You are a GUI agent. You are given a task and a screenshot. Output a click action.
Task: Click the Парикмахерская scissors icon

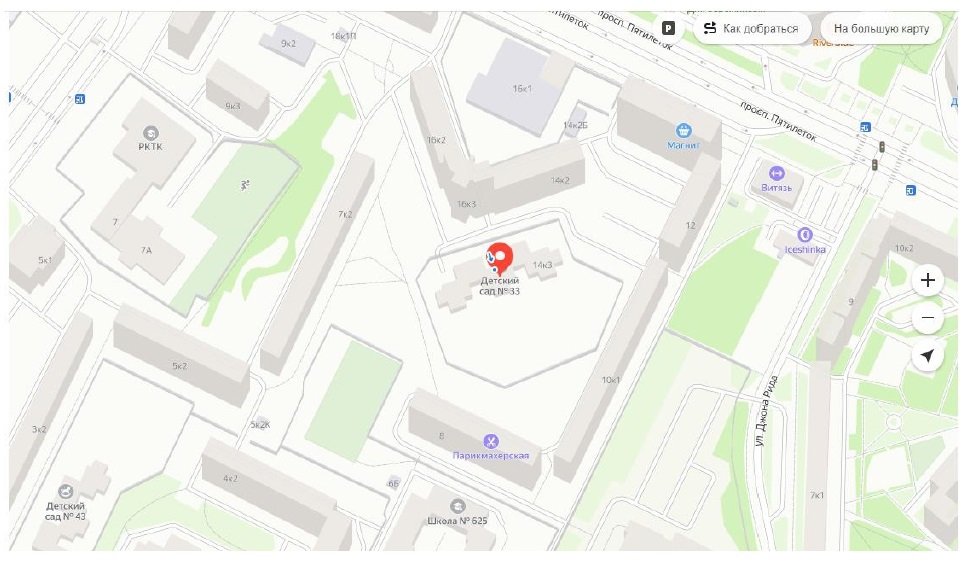coord(491,441)
